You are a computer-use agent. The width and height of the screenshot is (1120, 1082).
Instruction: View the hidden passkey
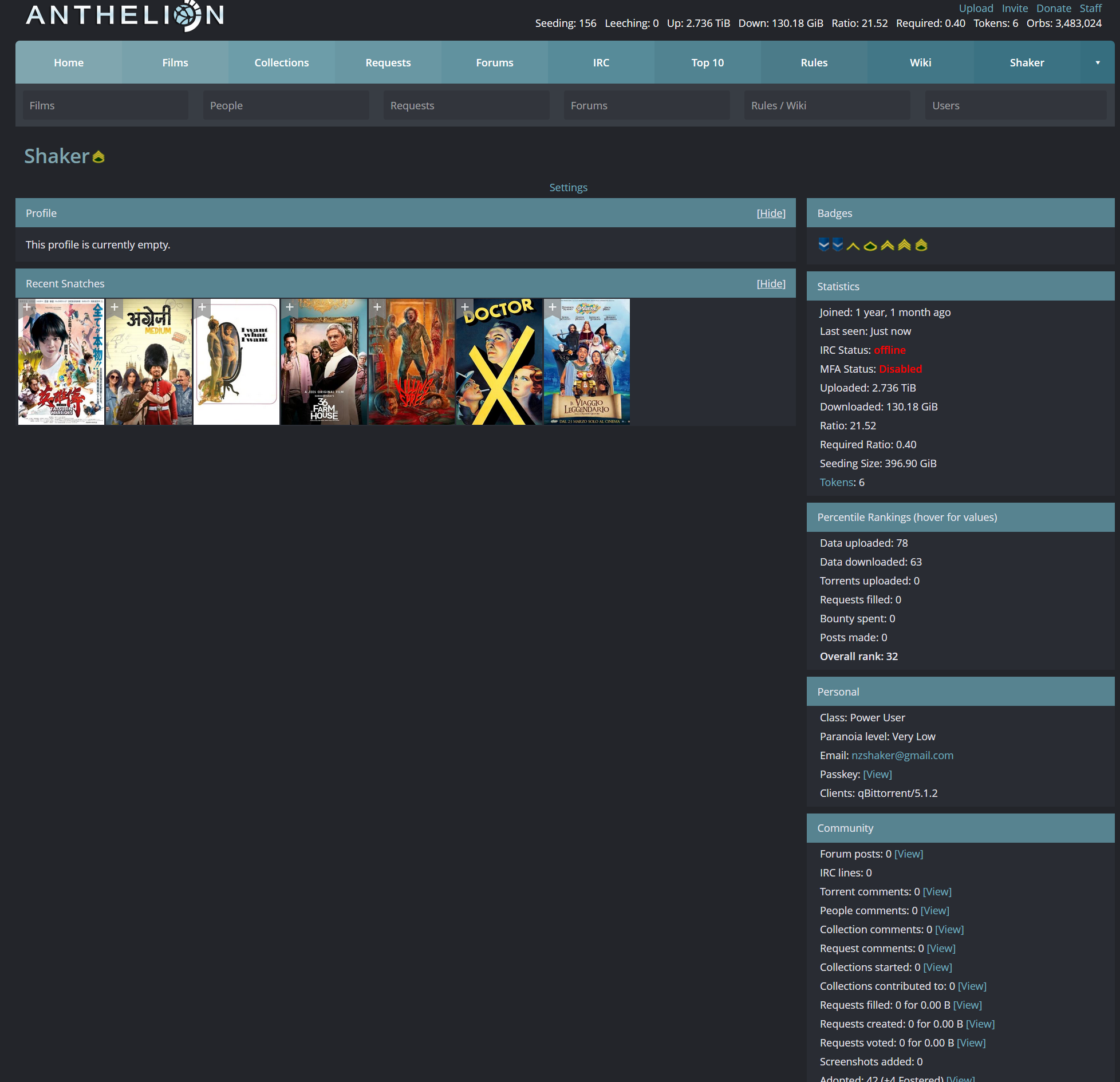pyautogui.click(x=877, y=774)
